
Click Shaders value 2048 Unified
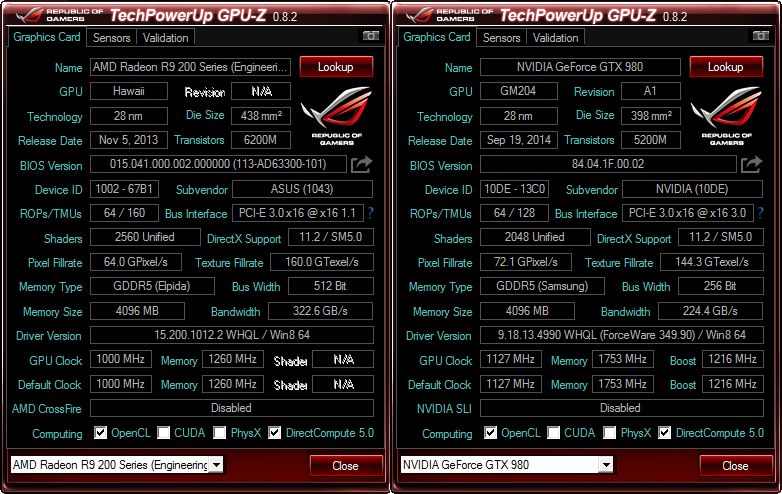pyautogui.click(x=535, y=237)
